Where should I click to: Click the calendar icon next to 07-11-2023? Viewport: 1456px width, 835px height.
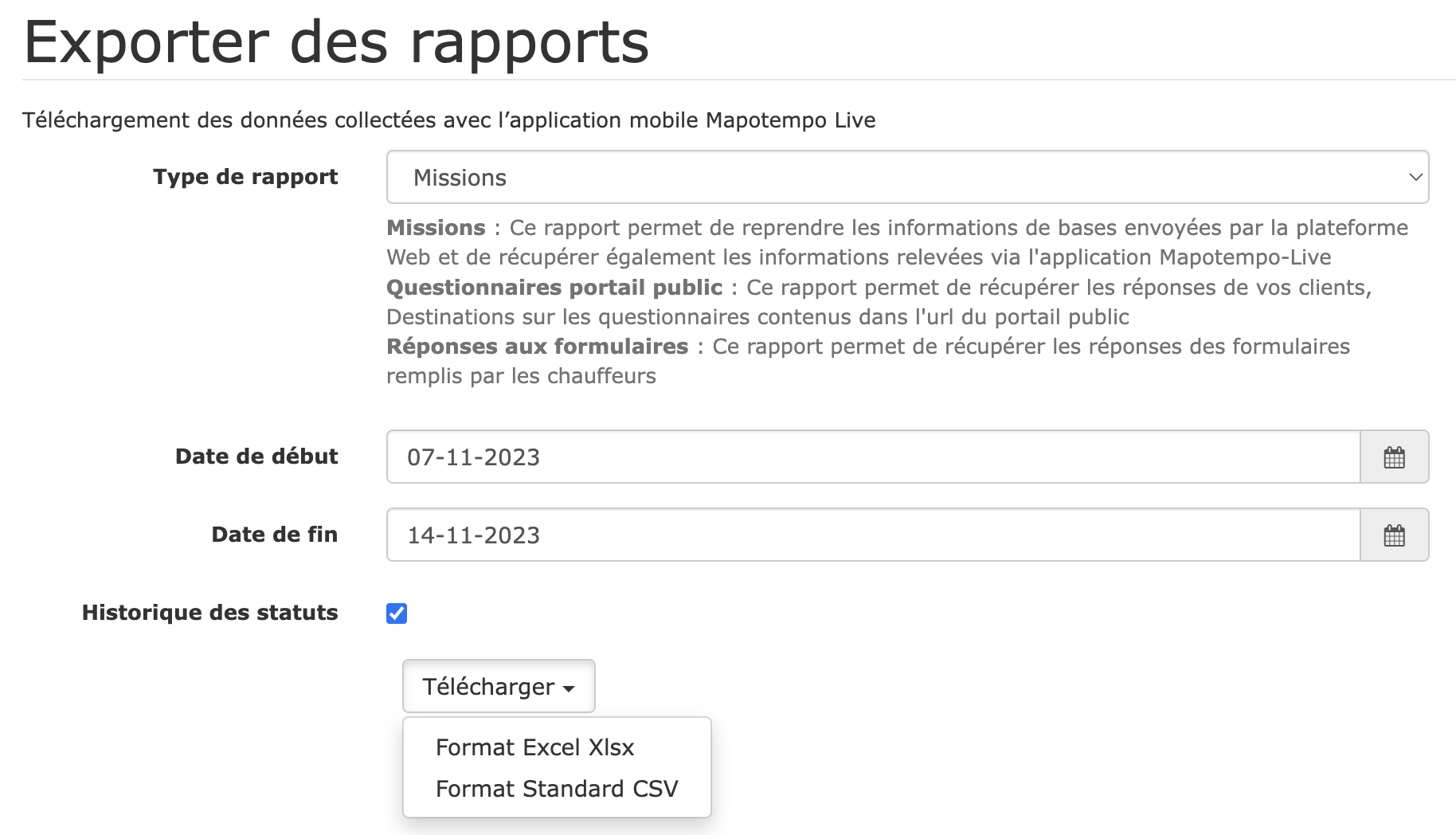[1394, 457]
